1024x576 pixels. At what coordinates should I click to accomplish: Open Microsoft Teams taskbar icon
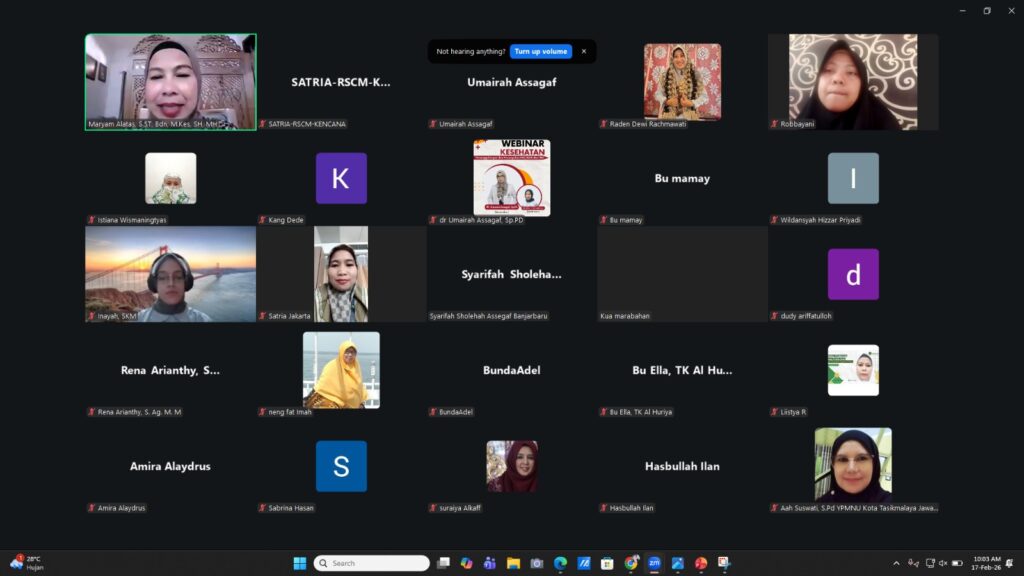(x=490, y=563)
